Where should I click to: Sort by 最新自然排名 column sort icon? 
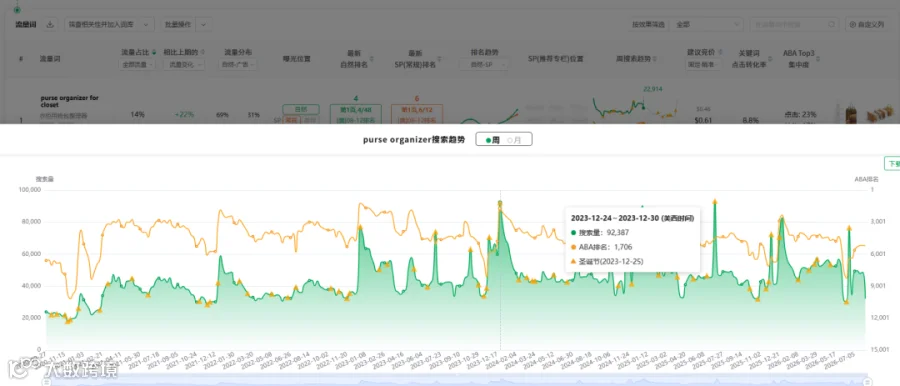(372, 59)
